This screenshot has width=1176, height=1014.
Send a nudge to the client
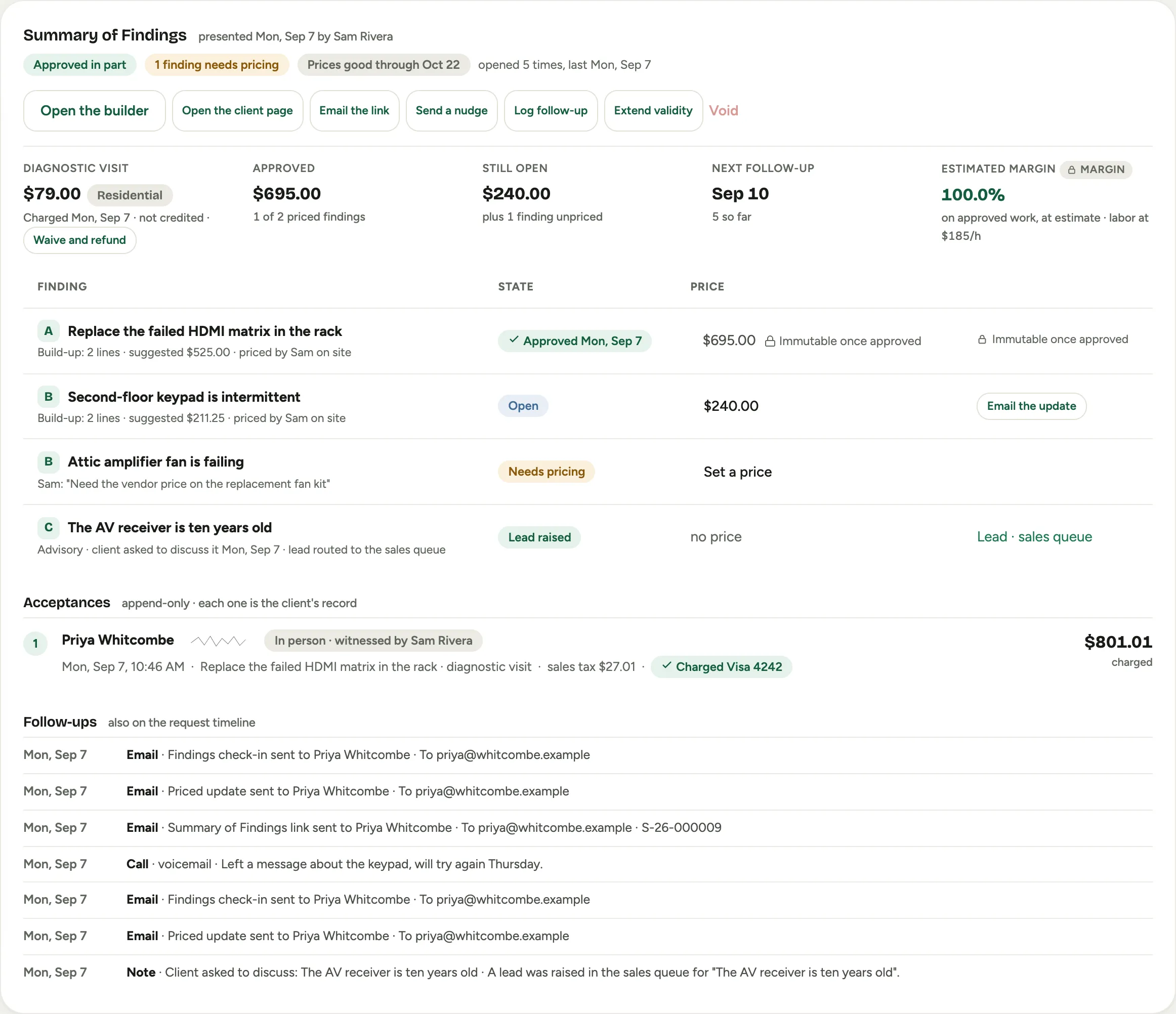tap(451, 111)
